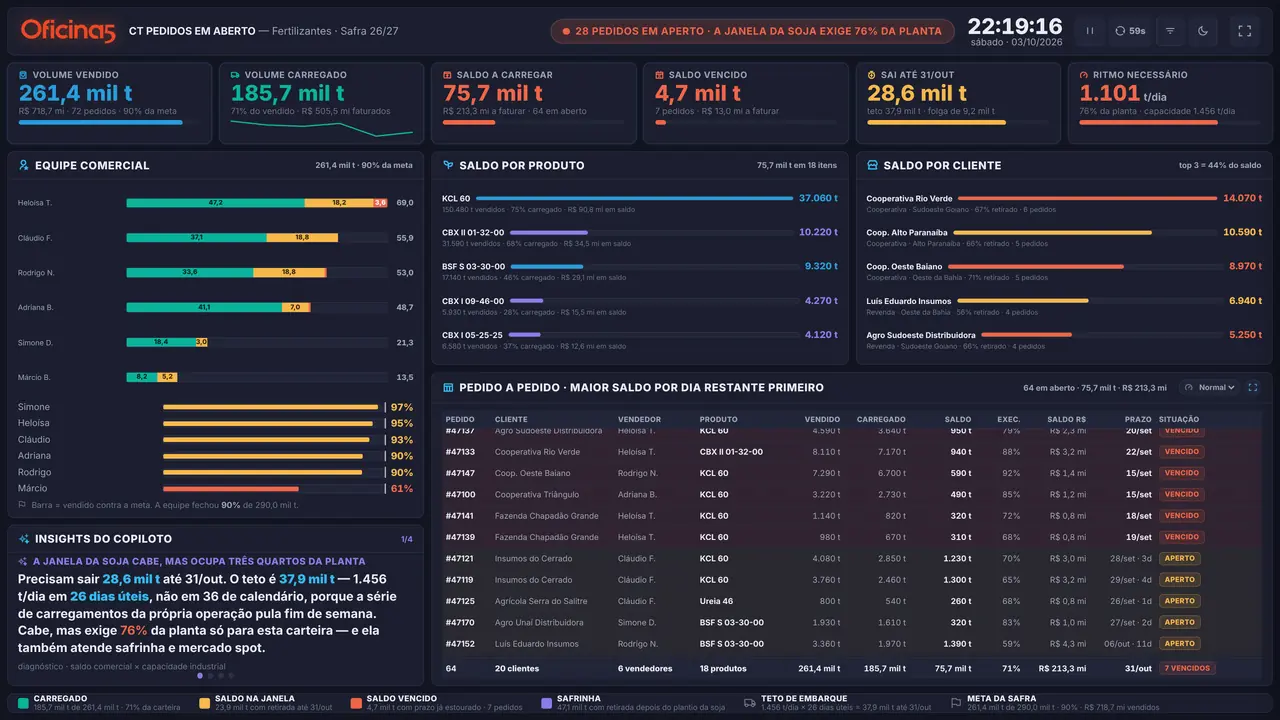Expand the Pedido a Pedido table panel
This screenshot has height=720, width=1280.
click(1253, 387)
